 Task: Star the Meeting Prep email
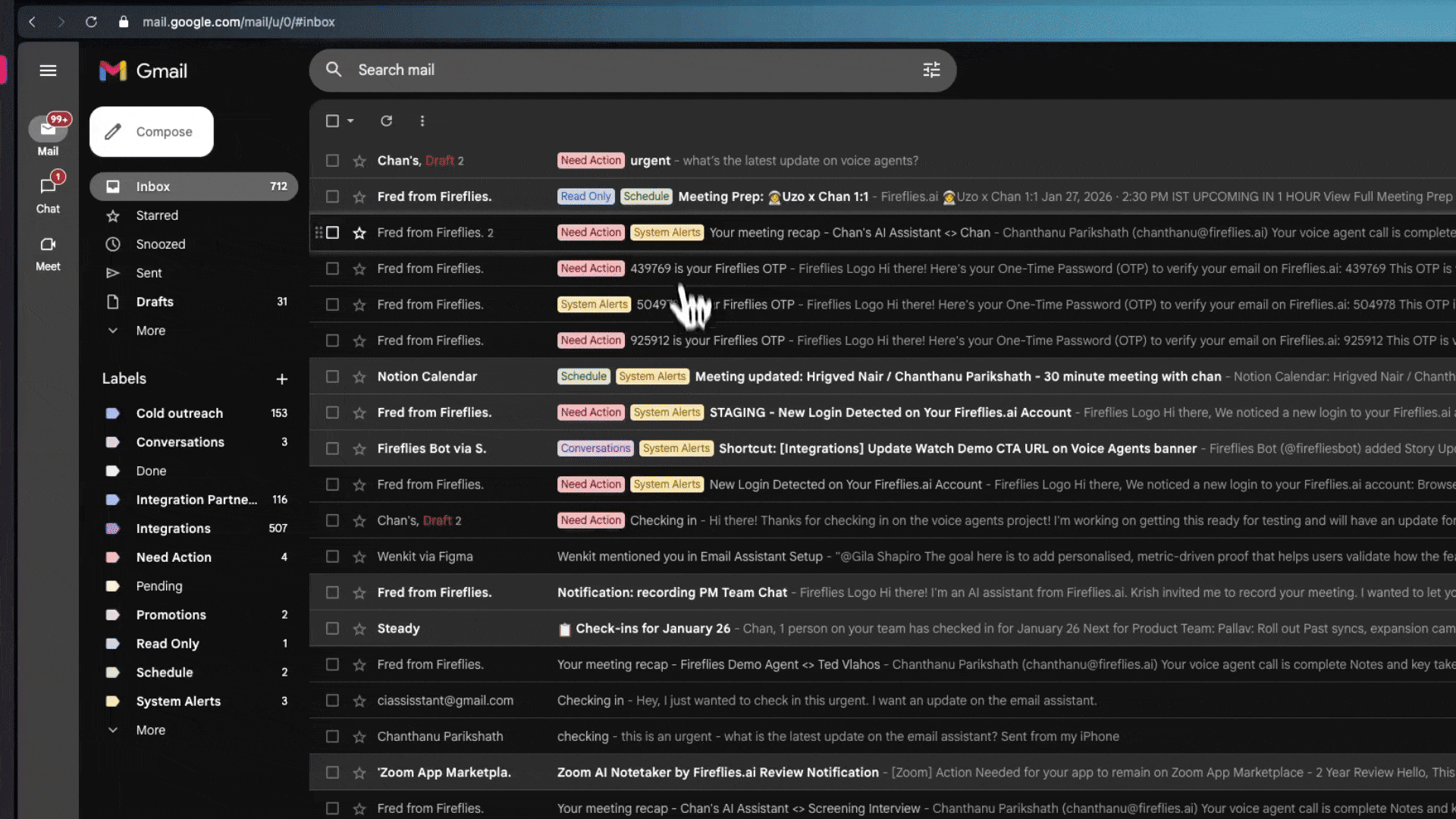click(x=359, y=197)
